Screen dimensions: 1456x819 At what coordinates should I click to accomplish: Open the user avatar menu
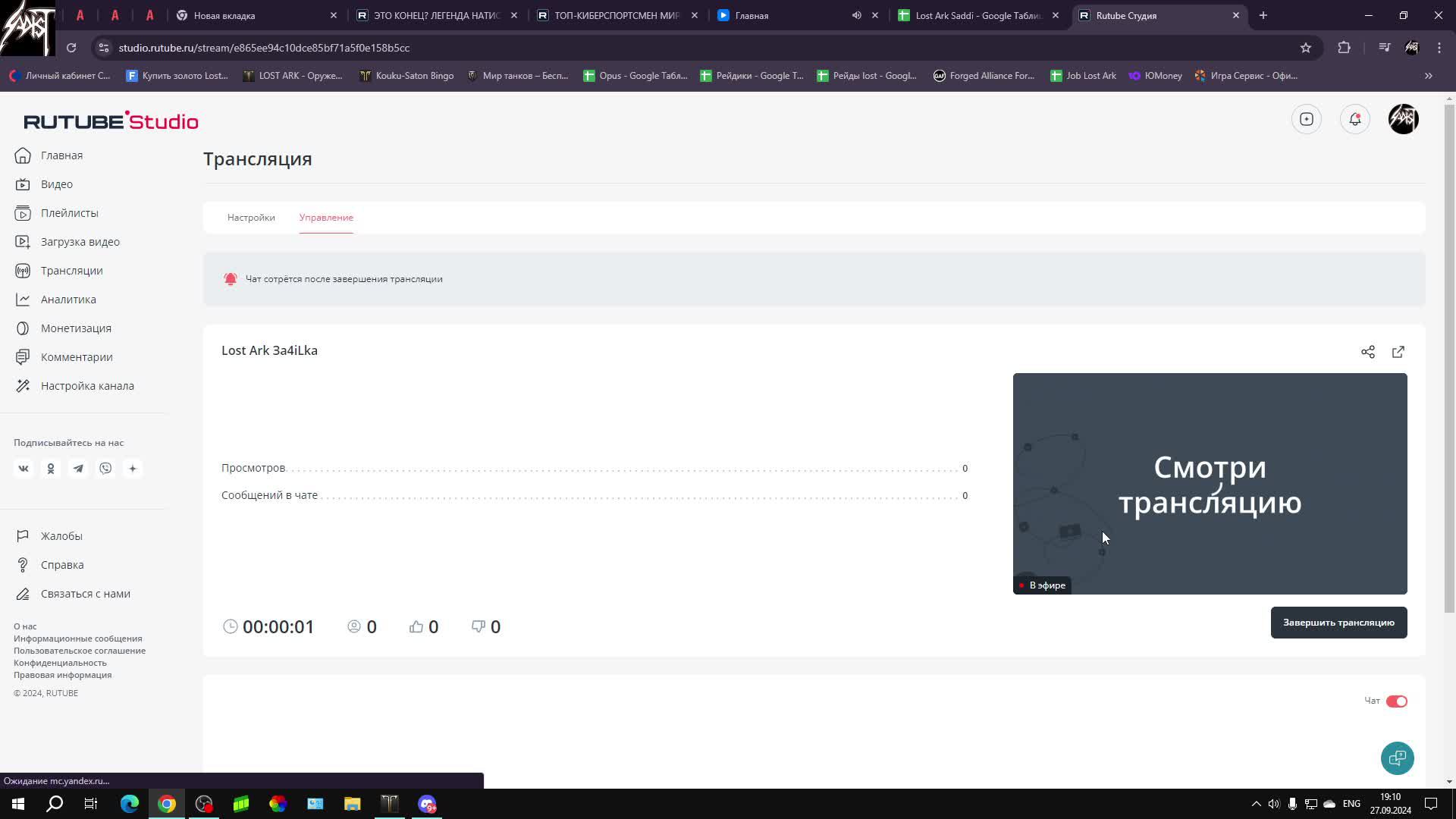pos(1403,119)
